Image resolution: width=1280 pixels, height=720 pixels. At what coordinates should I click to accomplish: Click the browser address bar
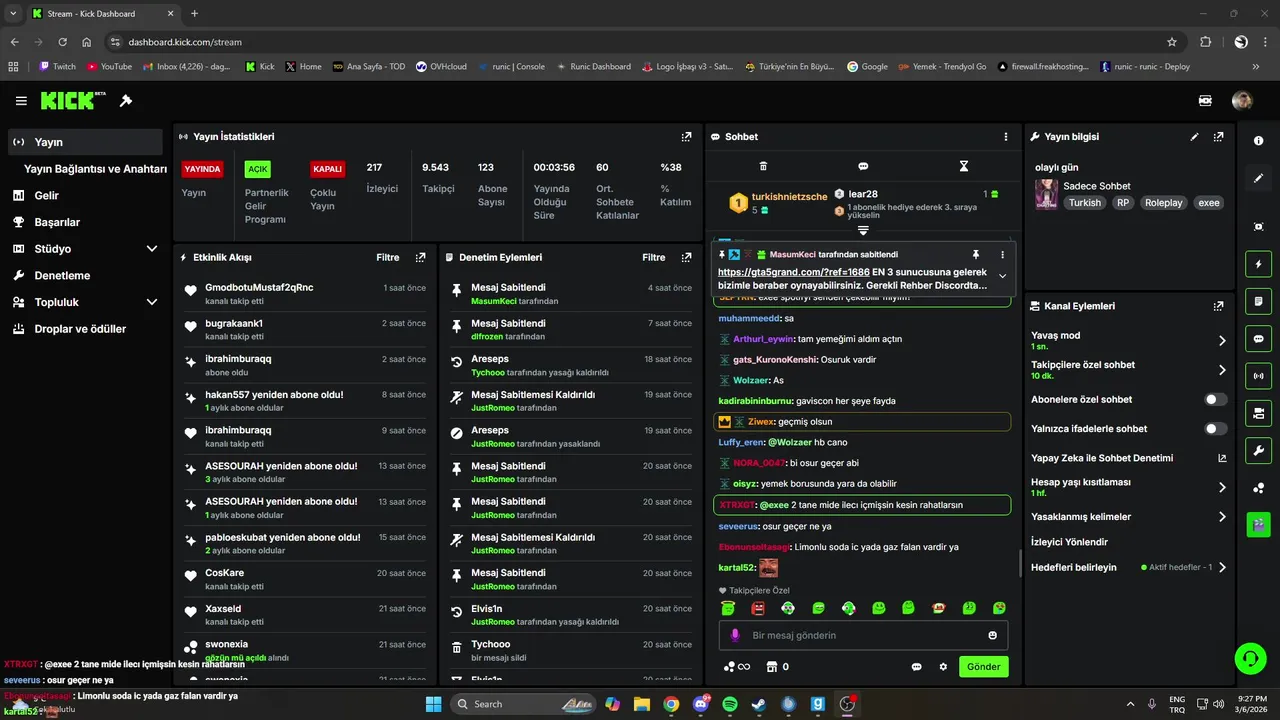[x=640, y=42]
